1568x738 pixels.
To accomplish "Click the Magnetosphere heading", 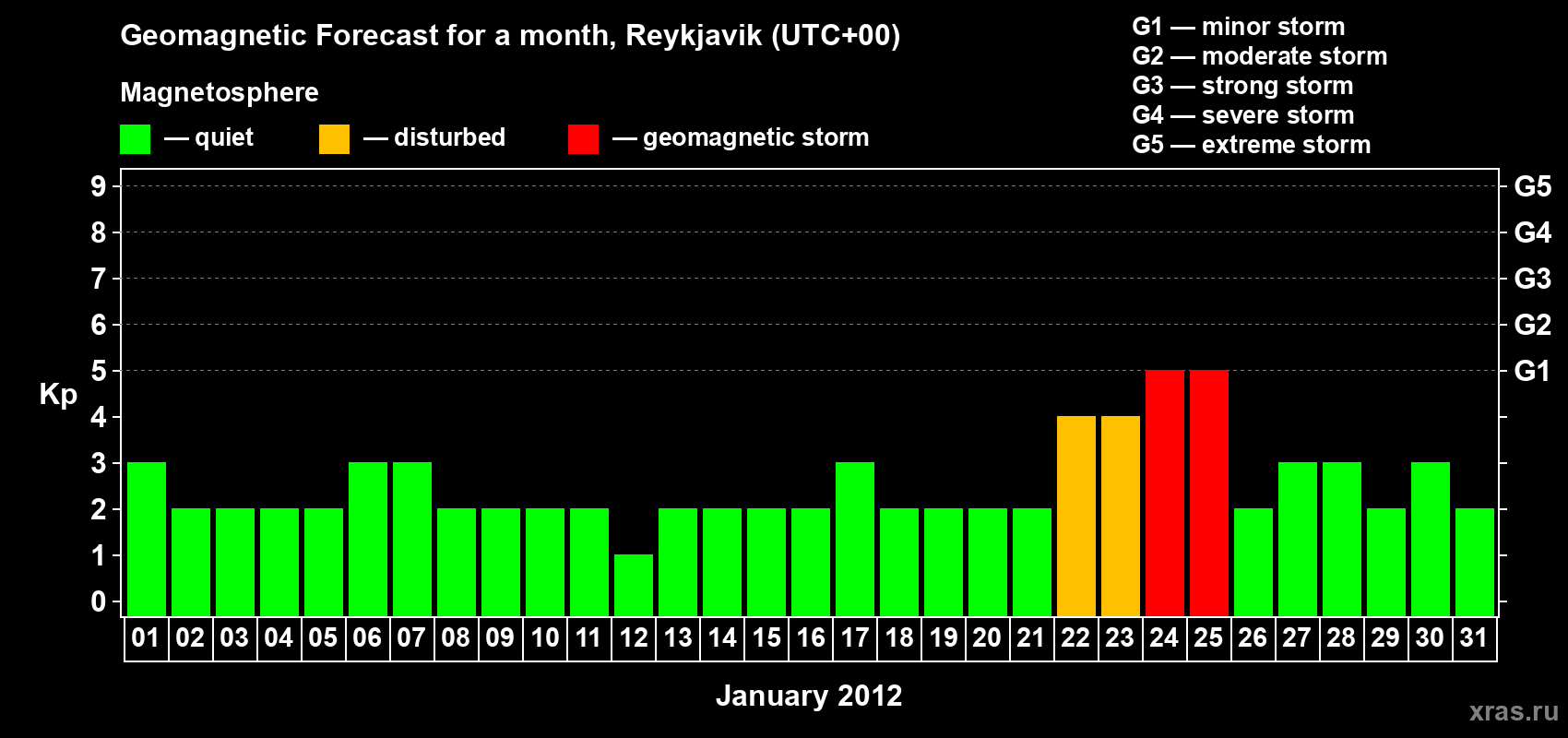I will [x=220, y=92].
